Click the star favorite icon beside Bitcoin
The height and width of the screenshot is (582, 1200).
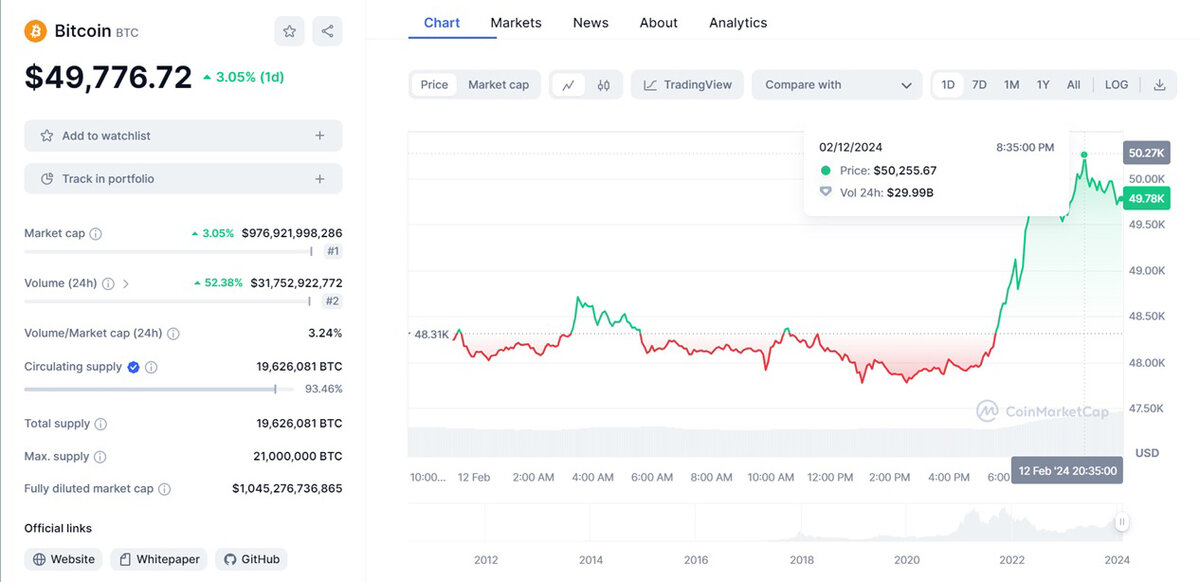[x=289, y=31]
